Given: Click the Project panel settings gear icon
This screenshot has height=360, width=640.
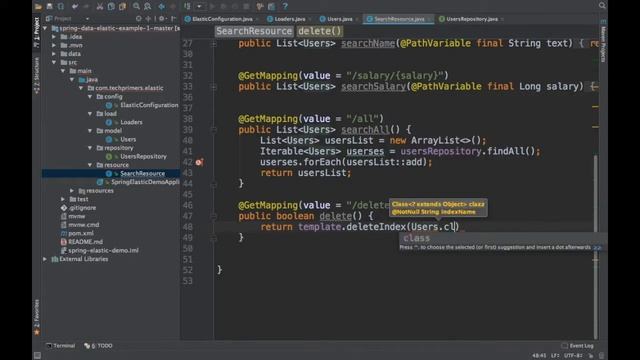Looking at the screenshot, I should click(162, 19).
